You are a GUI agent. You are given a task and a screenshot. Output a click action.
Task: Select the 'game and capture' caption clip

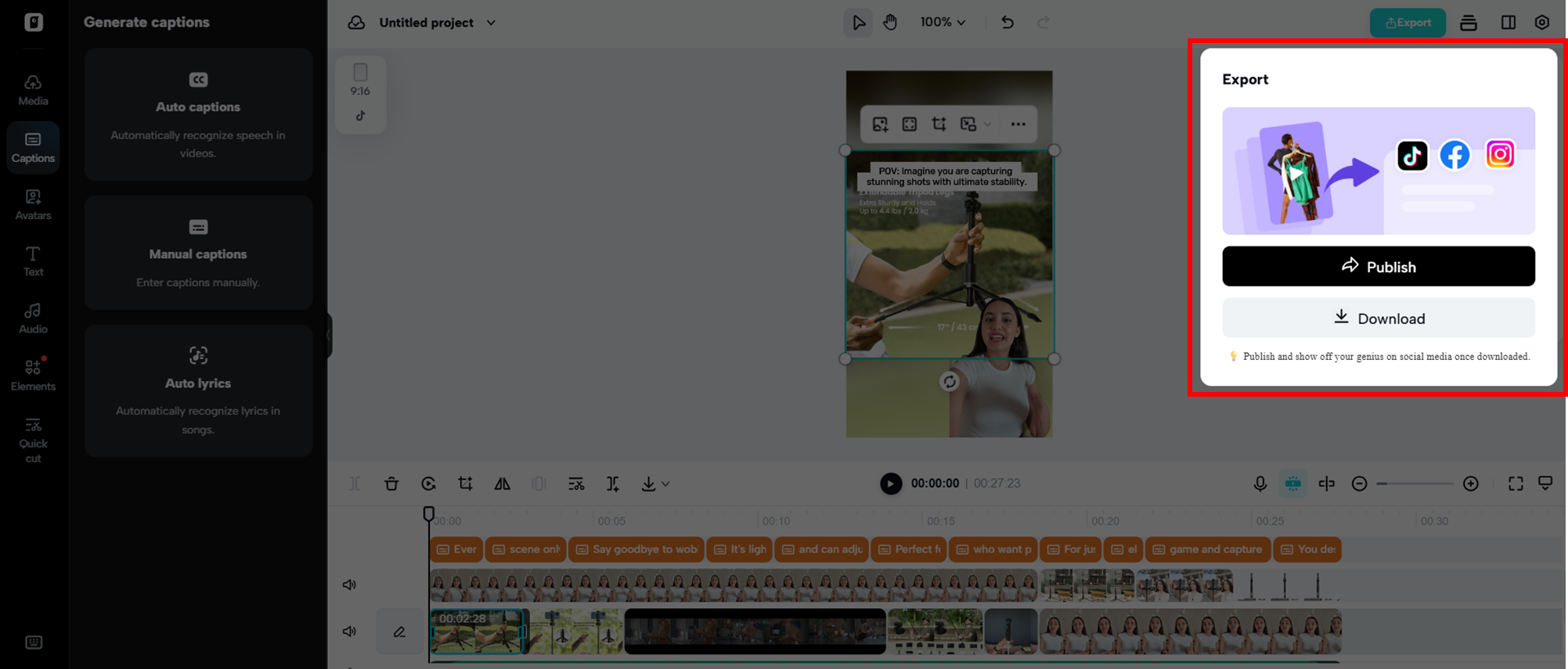point(1207,549)
